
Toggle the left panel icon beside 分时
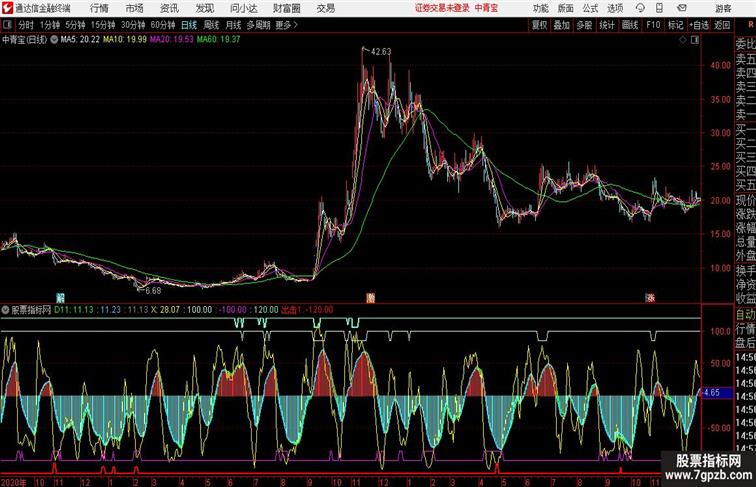(7, 25)
